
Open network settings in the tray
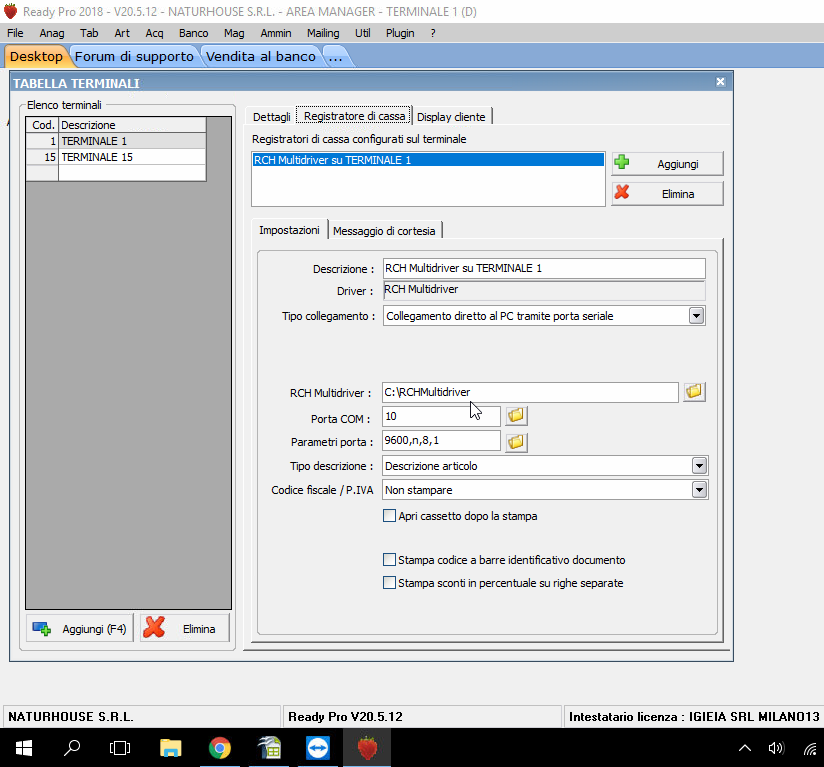coord(810,748)
